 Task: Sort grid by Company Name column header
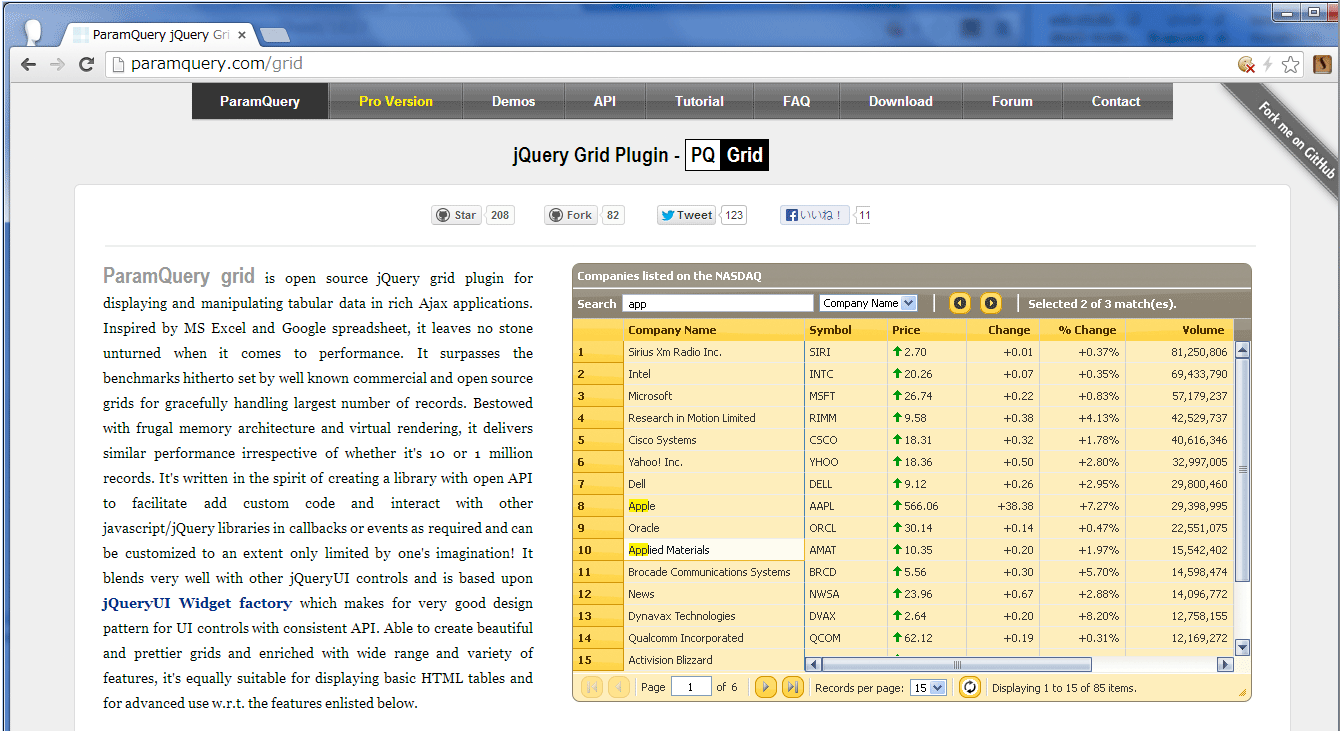[714, 330]
